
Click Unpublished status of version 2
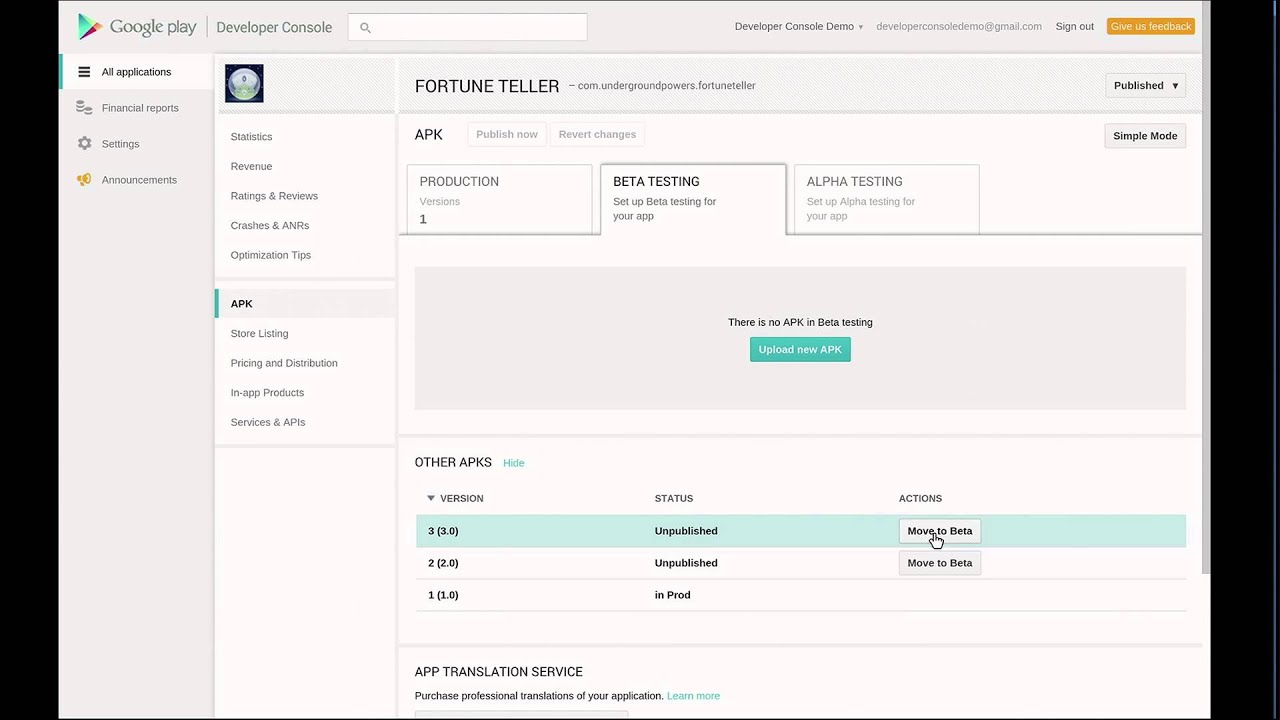click(x=686, y=563)
